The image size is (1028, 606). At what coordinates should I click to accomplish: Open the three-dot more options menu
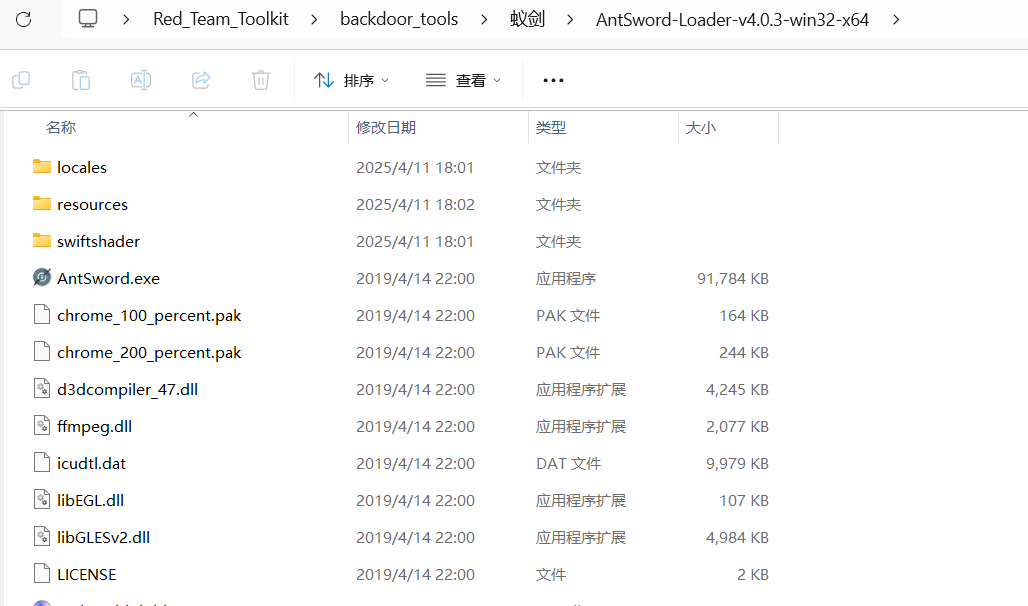click(553, 80)
